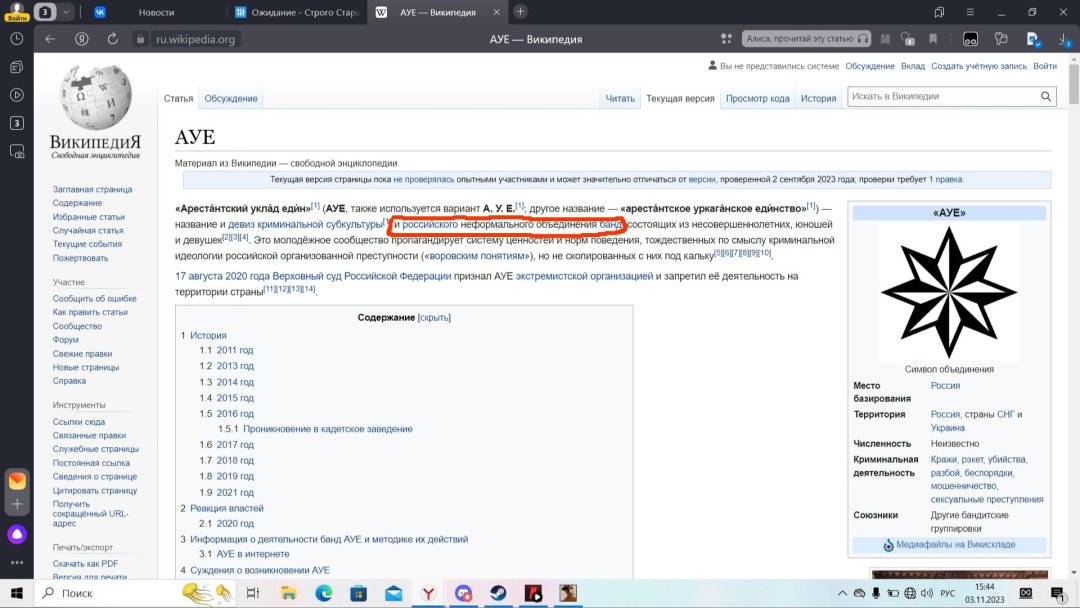This screenshot has height=608, width=1080.
Task: Expand the tab group counter dropdown
Action: [x=66, y=12]
